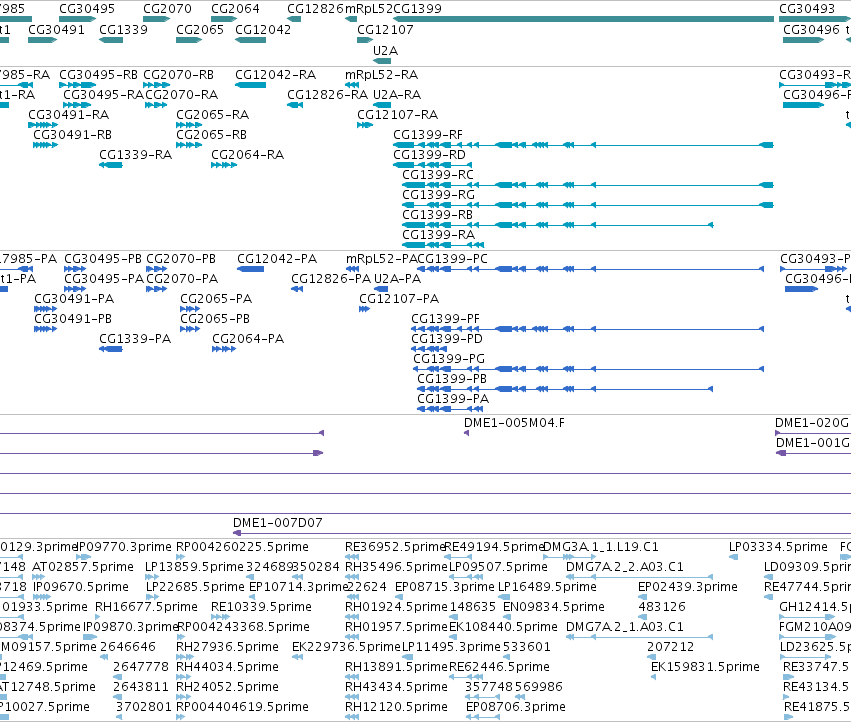Click transcript label CG1339-RA
851x722 pixels.
point(135,155)
